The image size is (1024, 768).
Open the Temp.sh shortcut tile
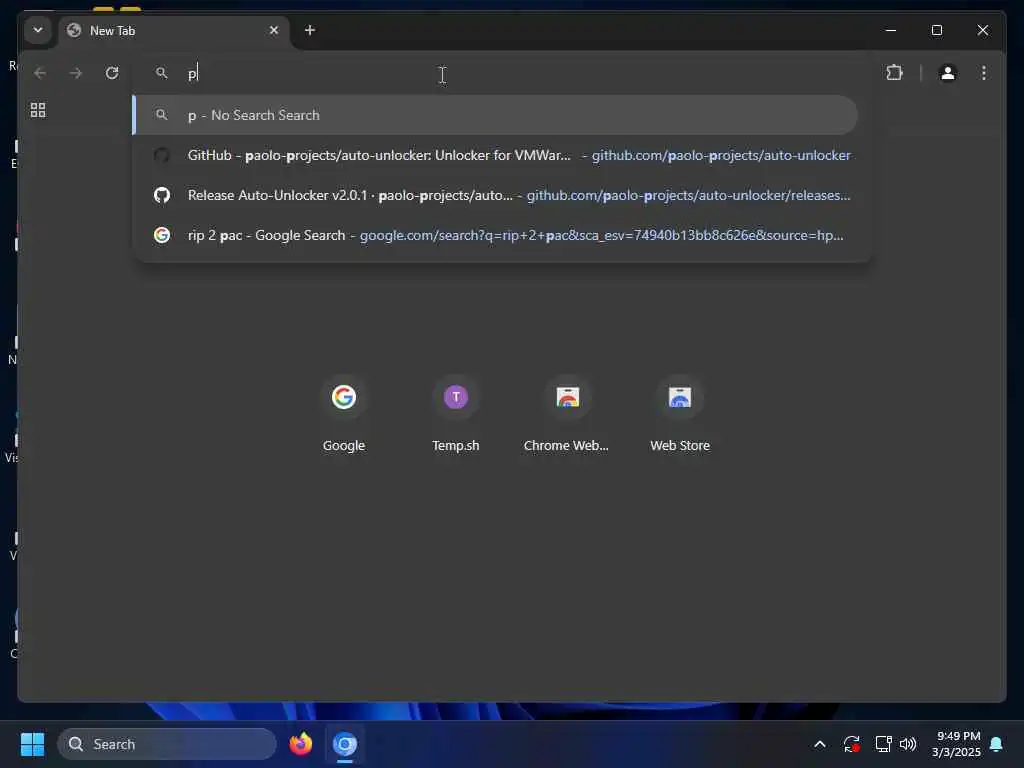(x=456, y=415)
